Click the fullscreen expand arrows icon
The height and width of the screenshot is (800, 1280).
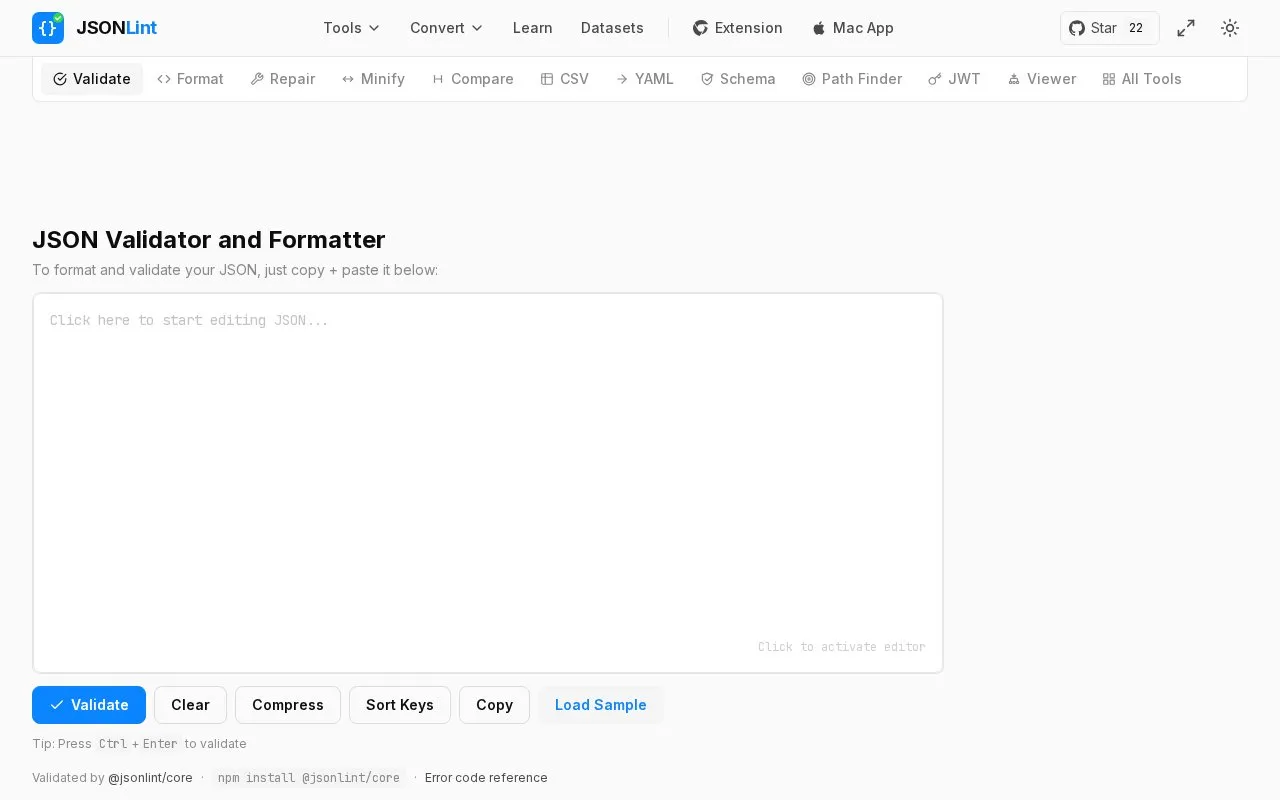pyautogui.click(x=1186, y=28)
